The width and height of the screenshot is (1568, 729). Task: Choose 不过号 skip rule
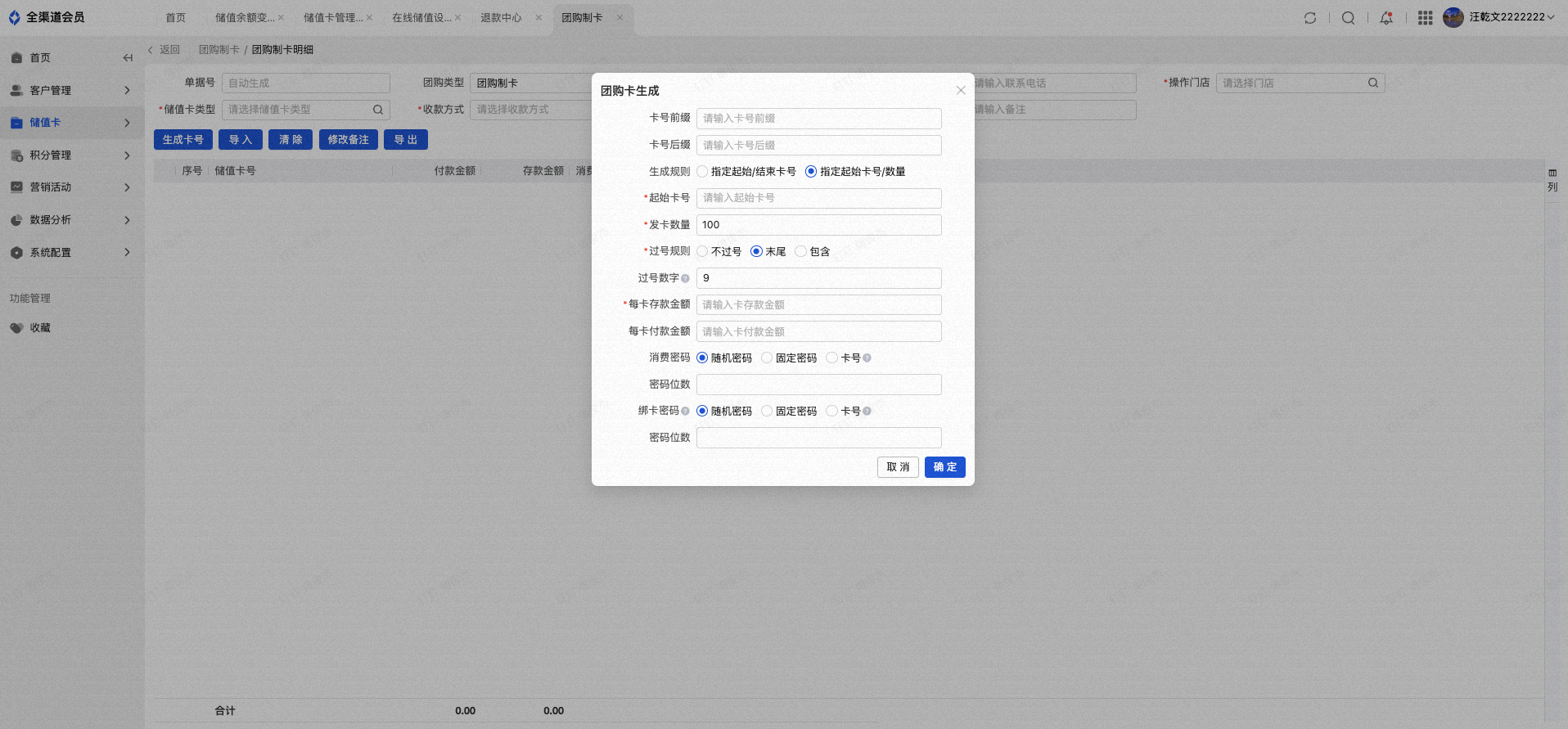pyautogui.click(x=702, y=251)
